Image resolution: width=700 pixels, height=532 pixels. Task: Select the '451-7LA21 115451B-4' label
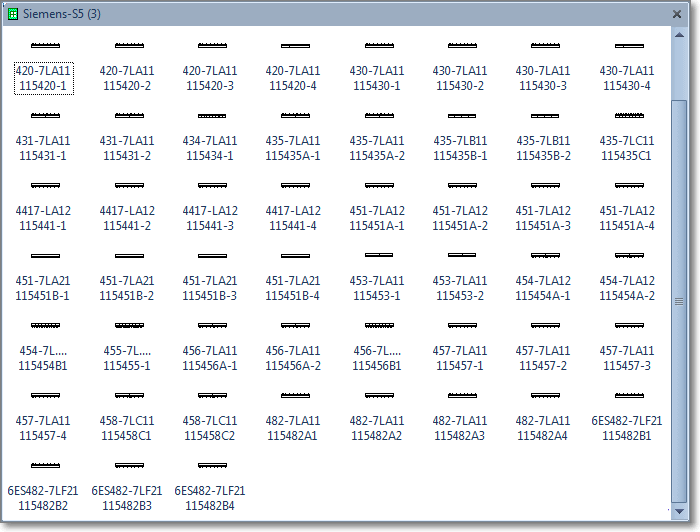coord(293,288)
